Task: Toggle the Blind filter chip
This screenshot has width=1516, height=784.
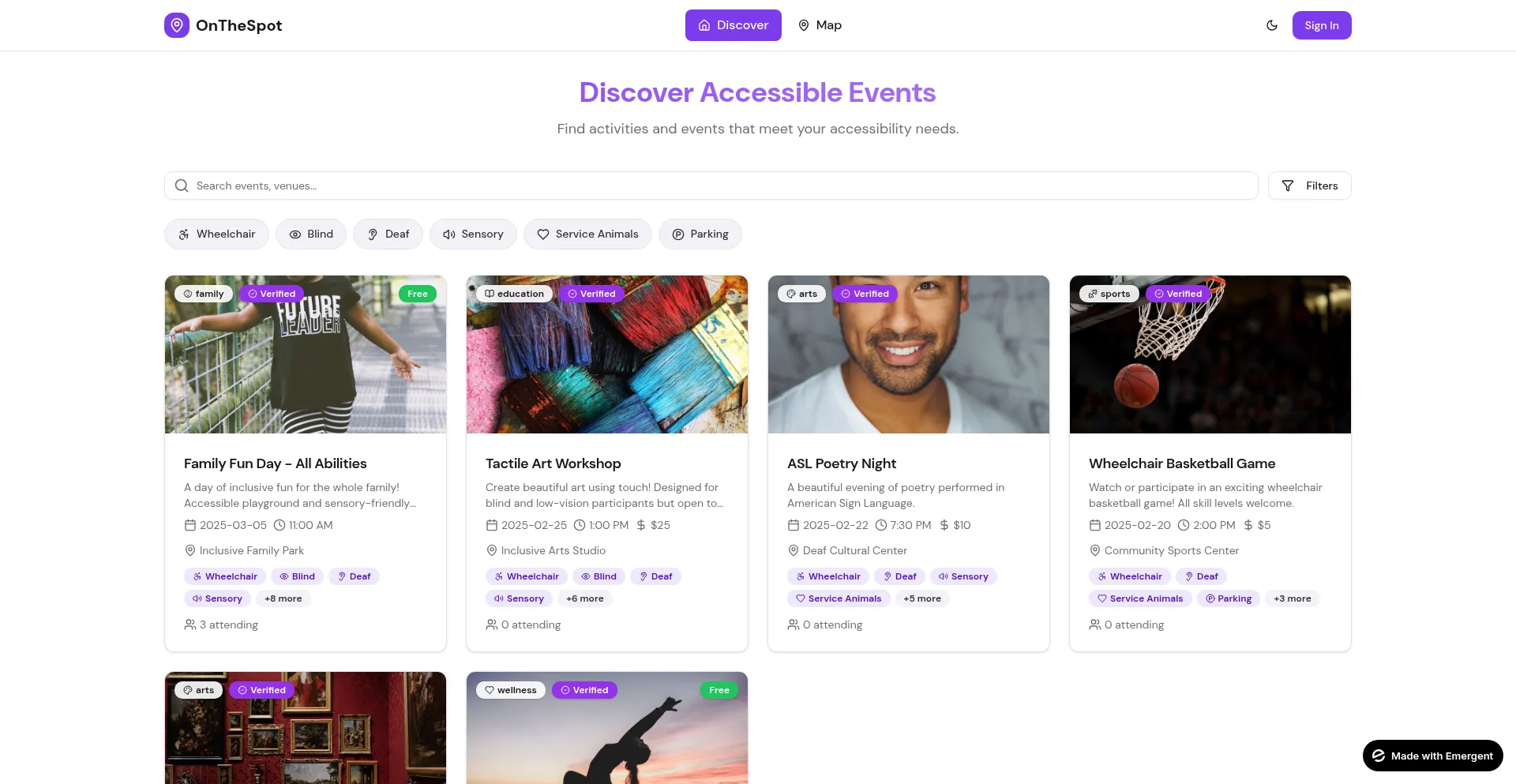Action: [311, 234]
